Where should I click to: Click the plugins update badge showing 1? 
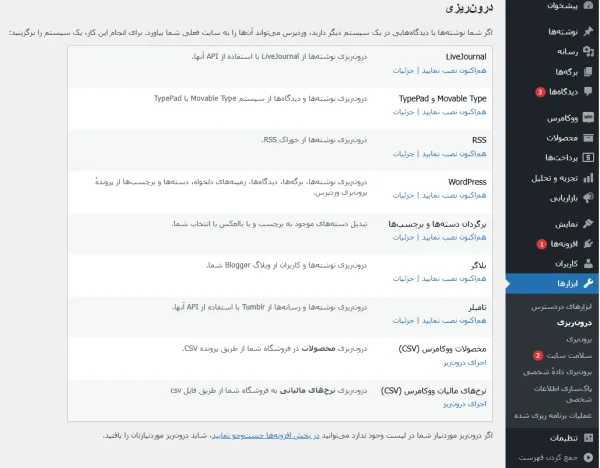541,244
